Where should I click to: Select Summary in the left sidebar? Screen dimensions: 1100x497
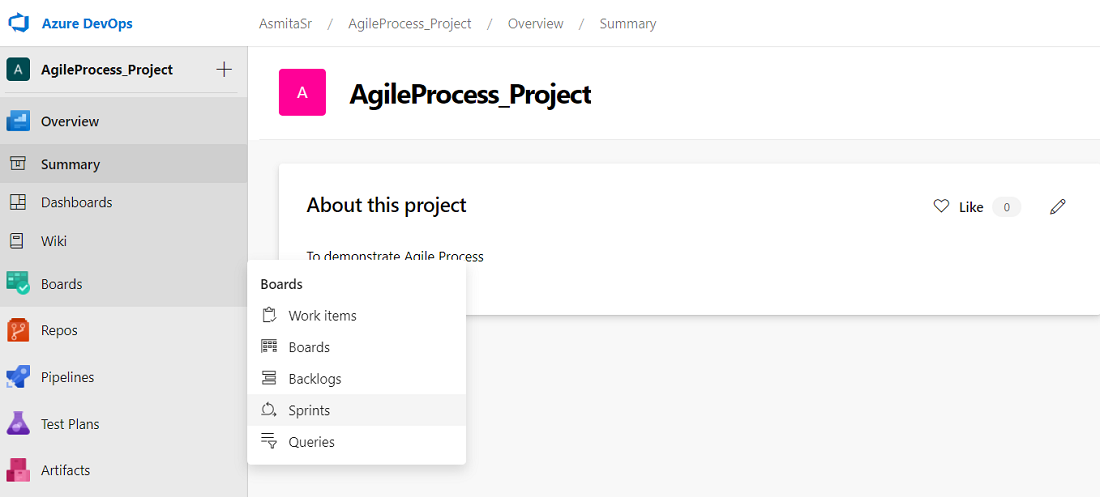pyautogui.click(x=70, y=164)
